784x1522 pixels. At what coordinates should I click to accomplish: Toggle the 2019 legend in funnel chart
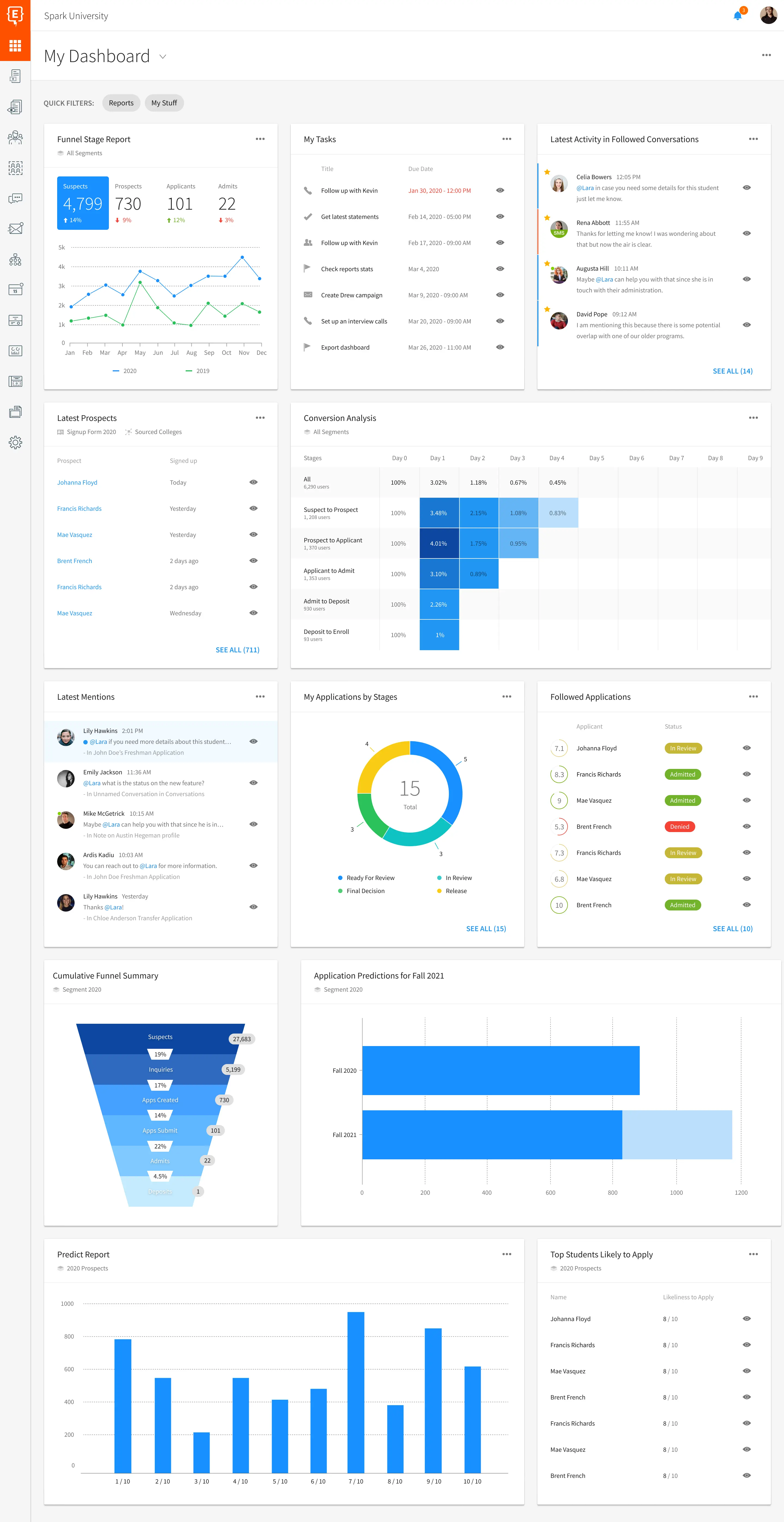coord(197,371)
